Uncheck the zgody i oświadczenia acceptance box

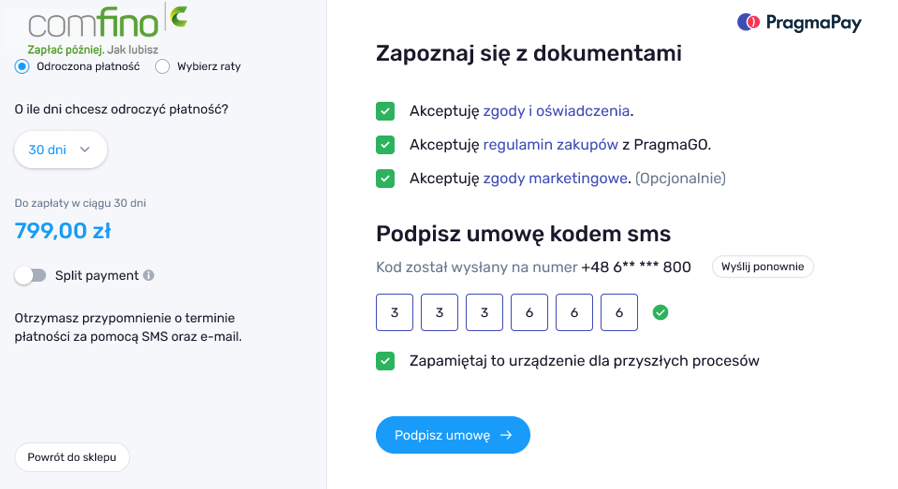[x=385, y=111]
